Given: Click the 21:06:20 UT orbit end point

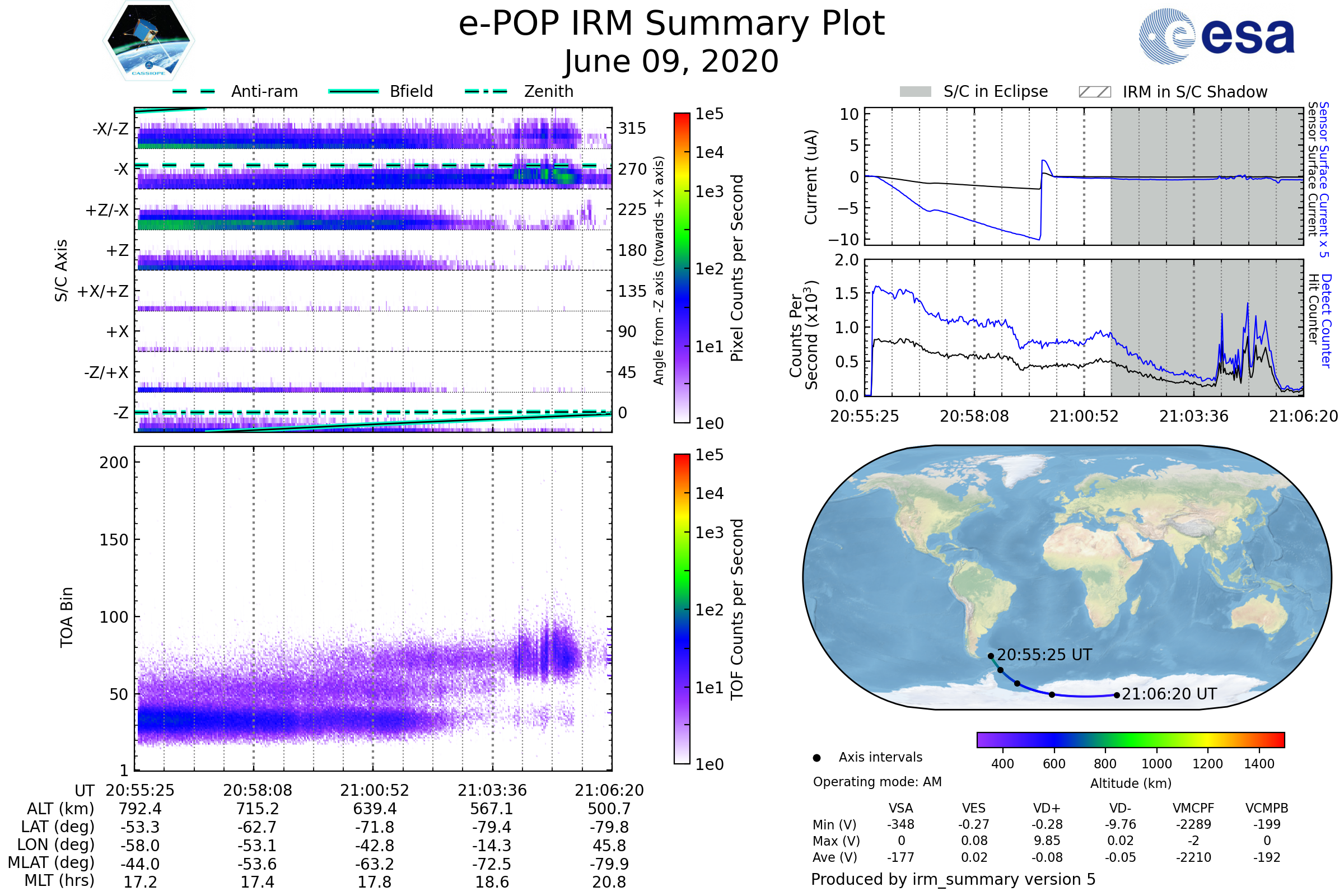Looking at the screenshot, I should point(1117,696).
